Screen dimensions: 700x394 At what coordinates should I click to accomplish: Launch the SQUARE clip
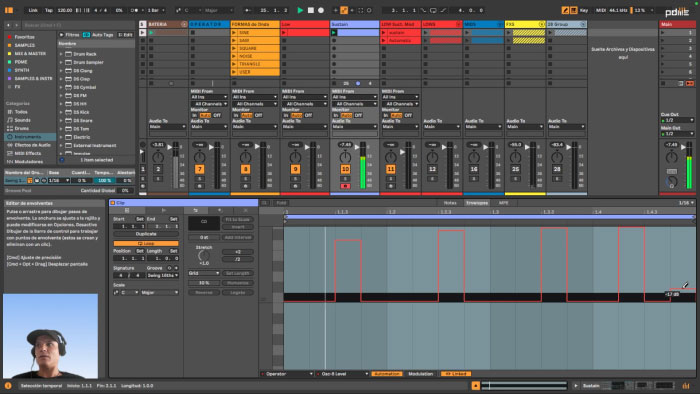(234, 48)
